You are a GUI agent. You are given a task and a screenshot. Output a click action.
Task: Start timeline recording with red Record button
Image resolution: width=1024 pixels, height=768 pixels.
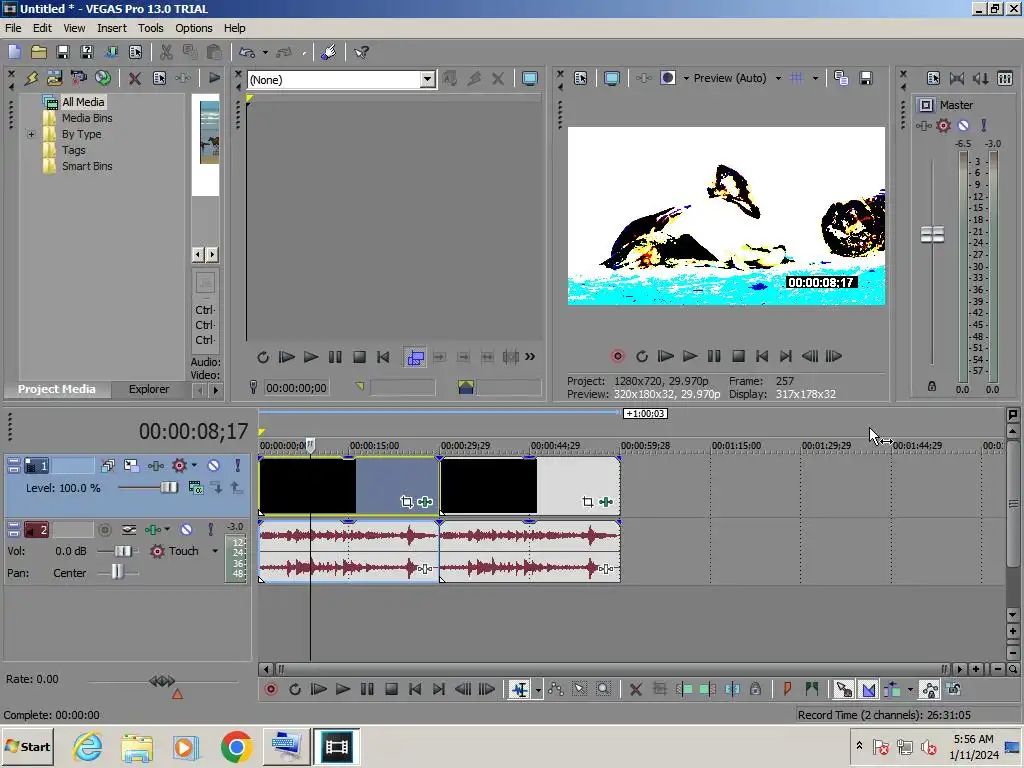click(x=270, y=689)
